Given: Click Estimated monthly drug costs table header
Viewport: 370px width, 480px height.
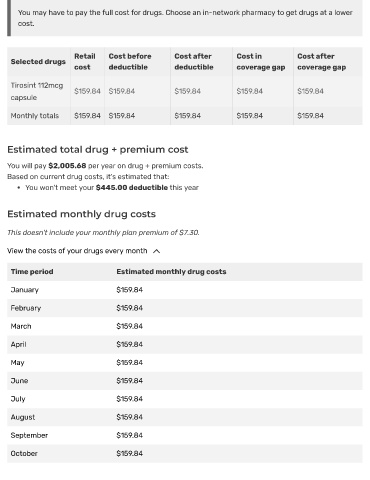Looking at the screenshot, I should tap(171, 272).
